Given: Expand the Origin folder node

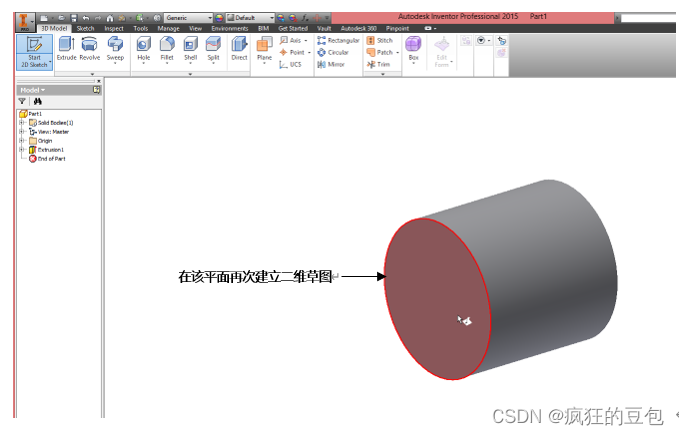Looking at the screenshot, I should tap(21, 141).
